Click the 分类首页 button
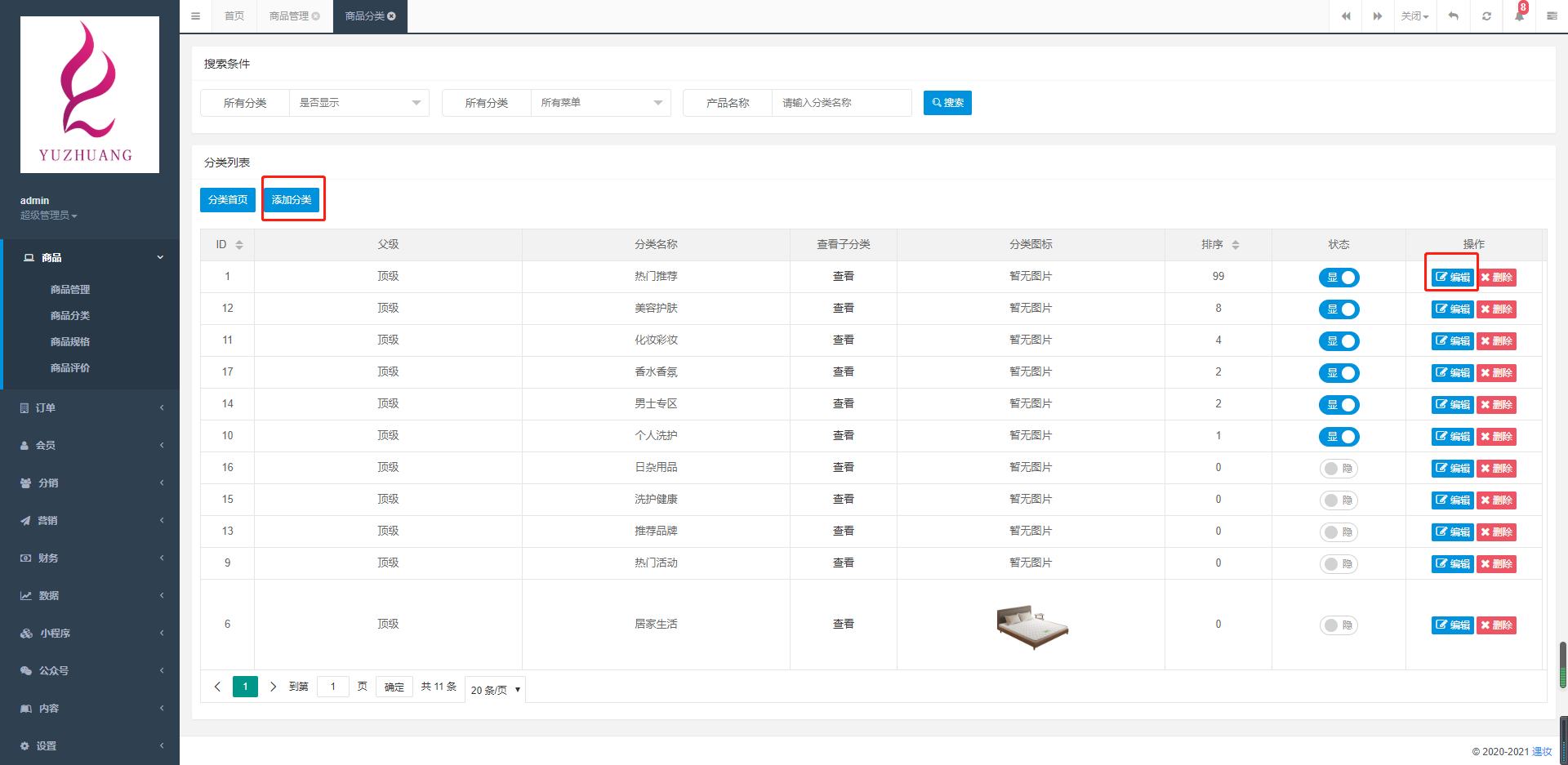 click(x=228, y=200)
